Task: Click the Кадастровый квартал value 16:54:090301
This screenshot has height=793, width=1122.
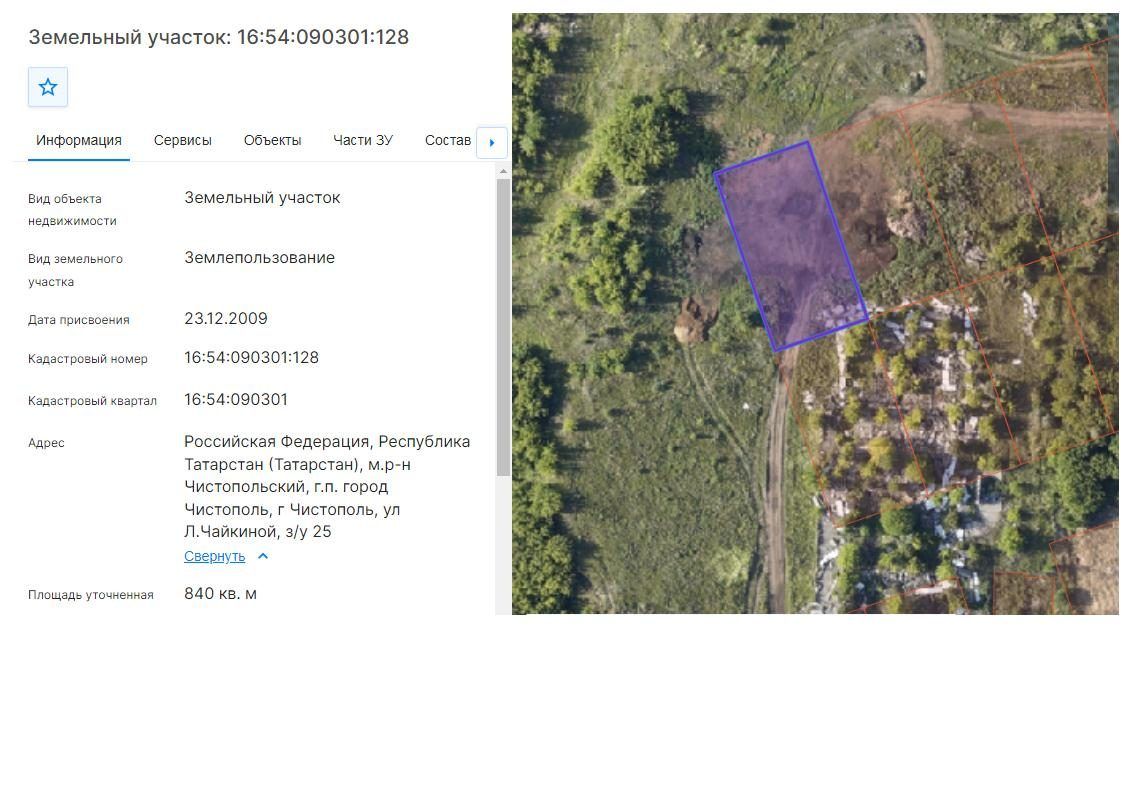Action: (236, 399)
